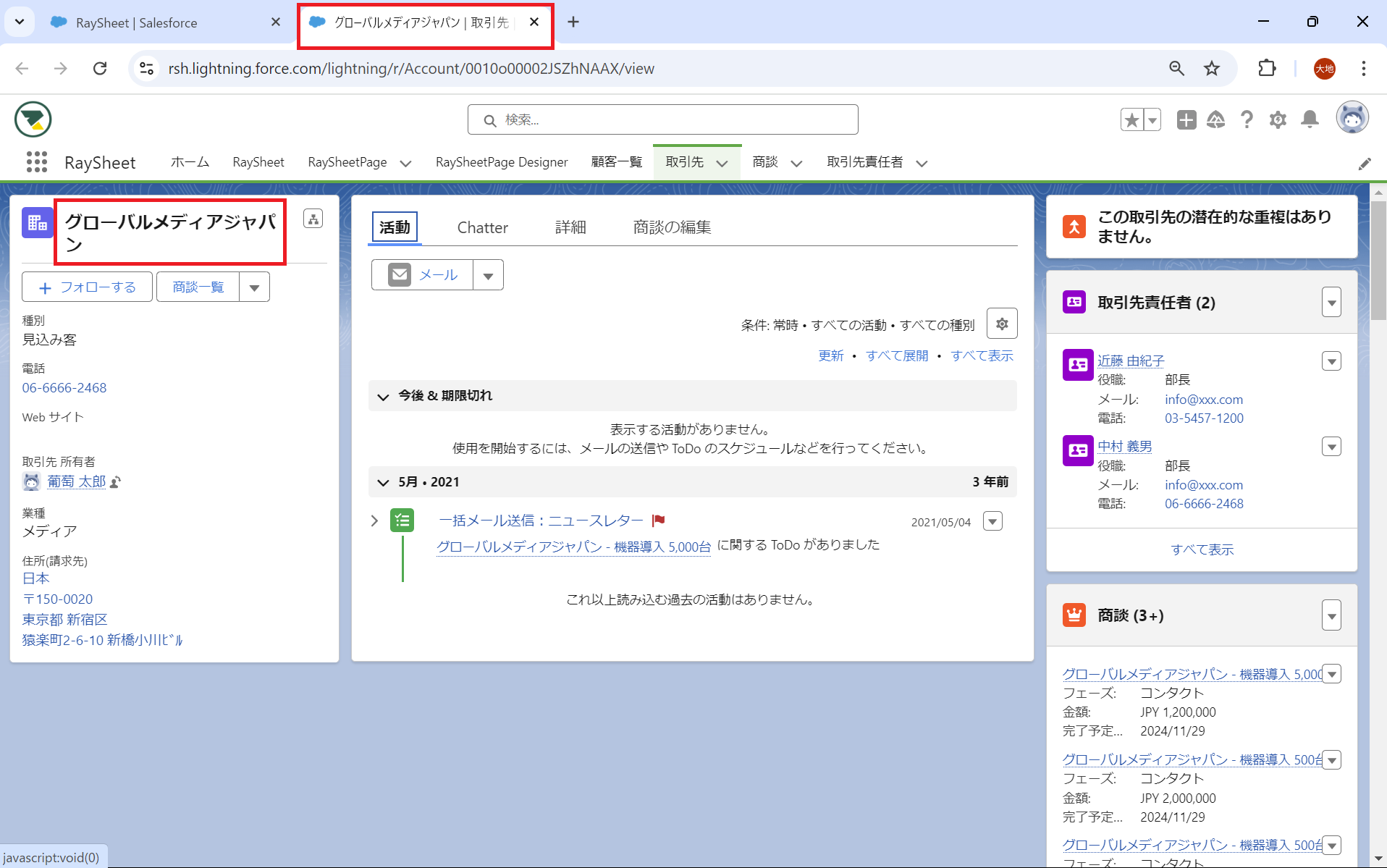Click the global actions plus icon
Image resolution: width=1387 pixels, height=868 pixels.
tap(1186, 119)
